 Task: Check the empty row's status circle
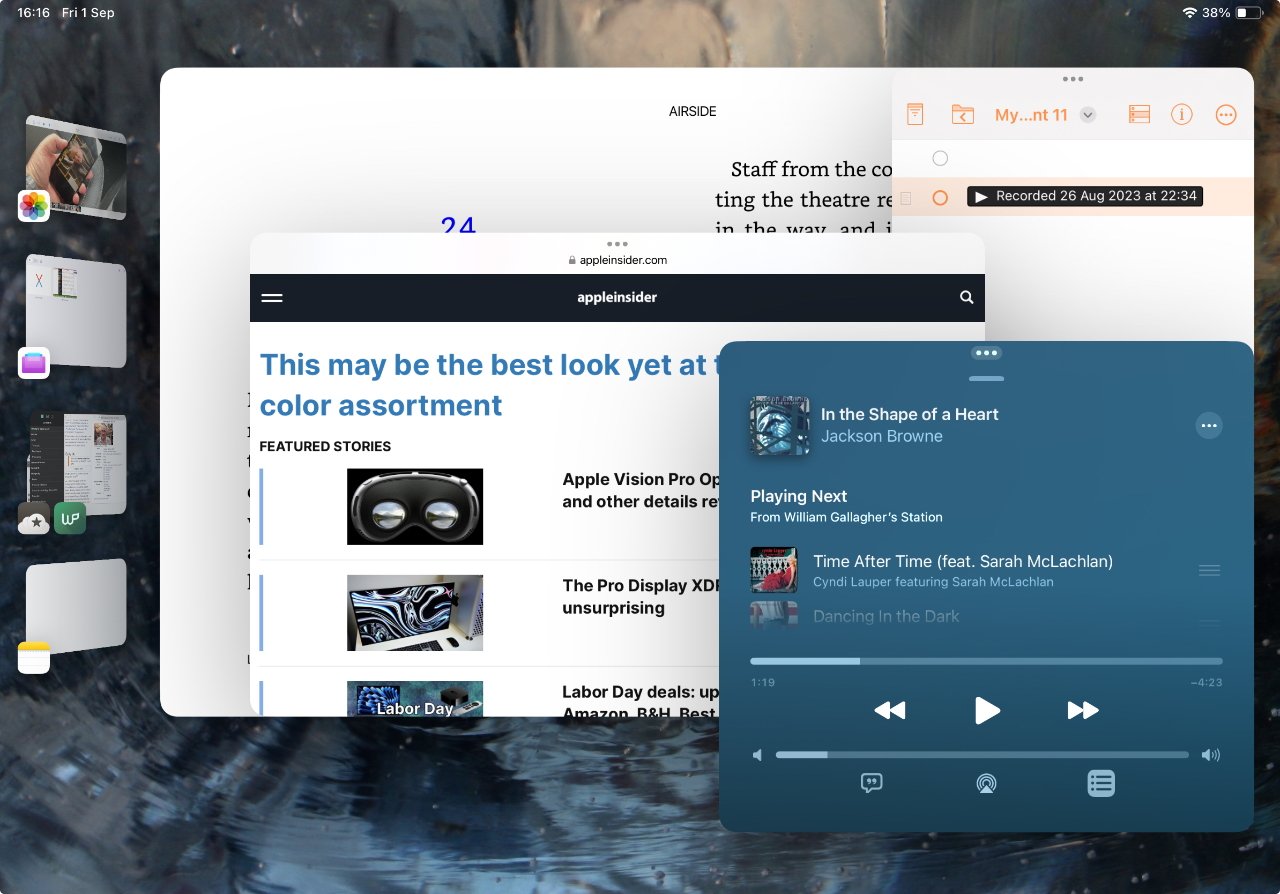point(940,158)
